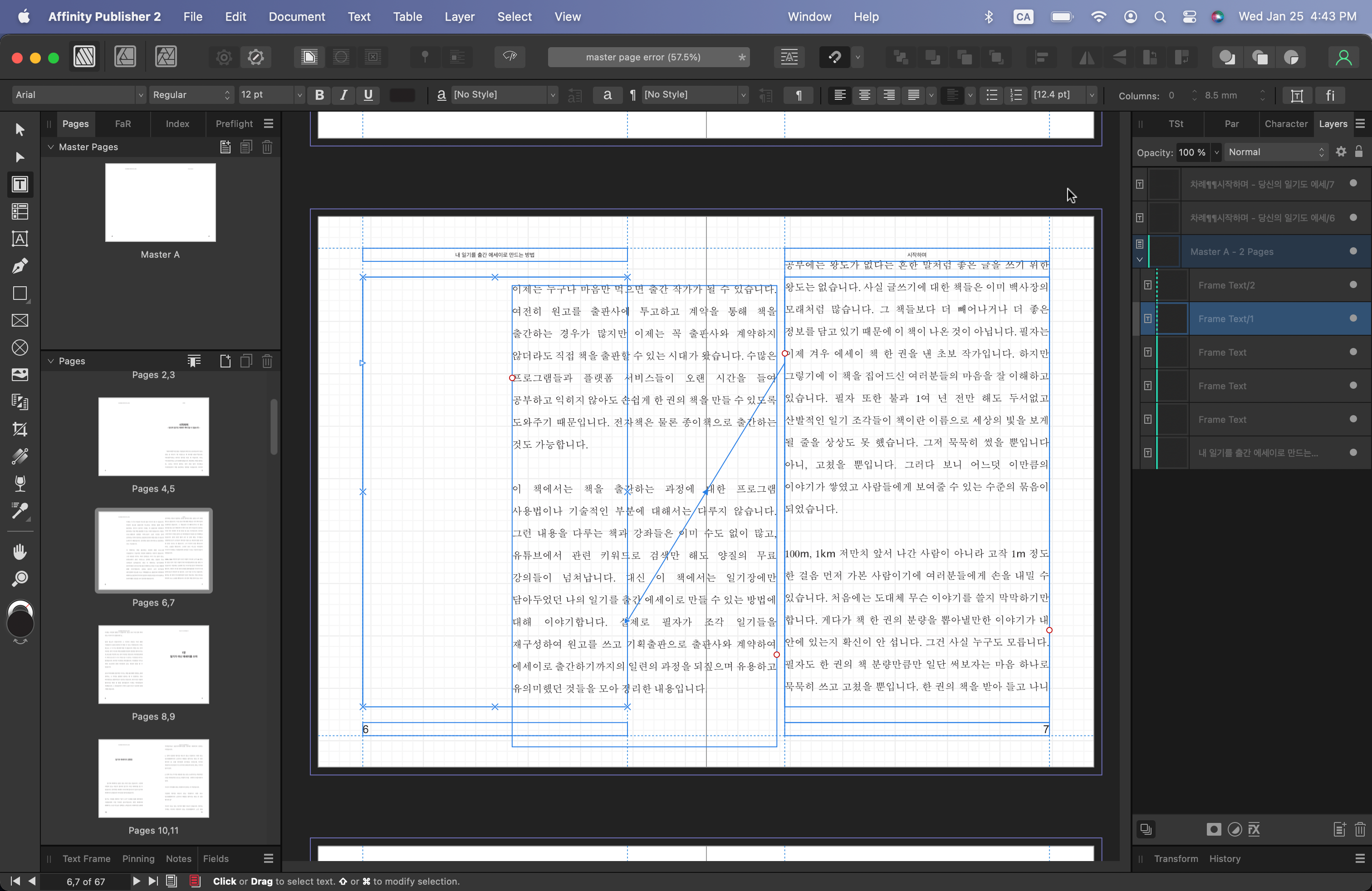
Task: Select the Table tool in toolbar
Action: click(x=20, y=211)
